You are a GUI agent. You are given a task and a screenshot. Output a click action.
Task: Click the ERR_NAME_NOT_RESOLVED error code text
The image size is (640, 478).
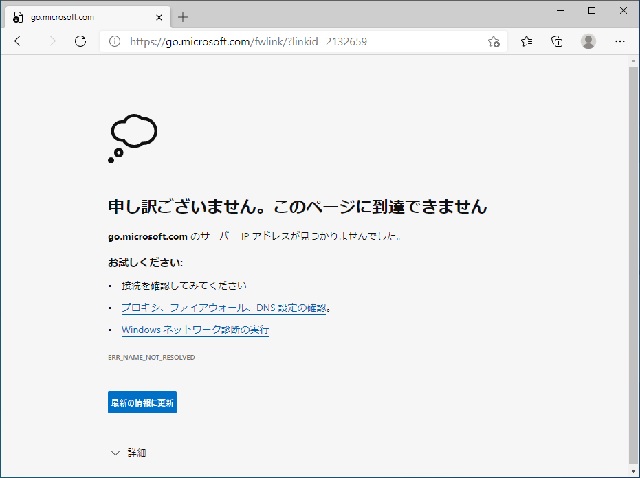[151, 358]
